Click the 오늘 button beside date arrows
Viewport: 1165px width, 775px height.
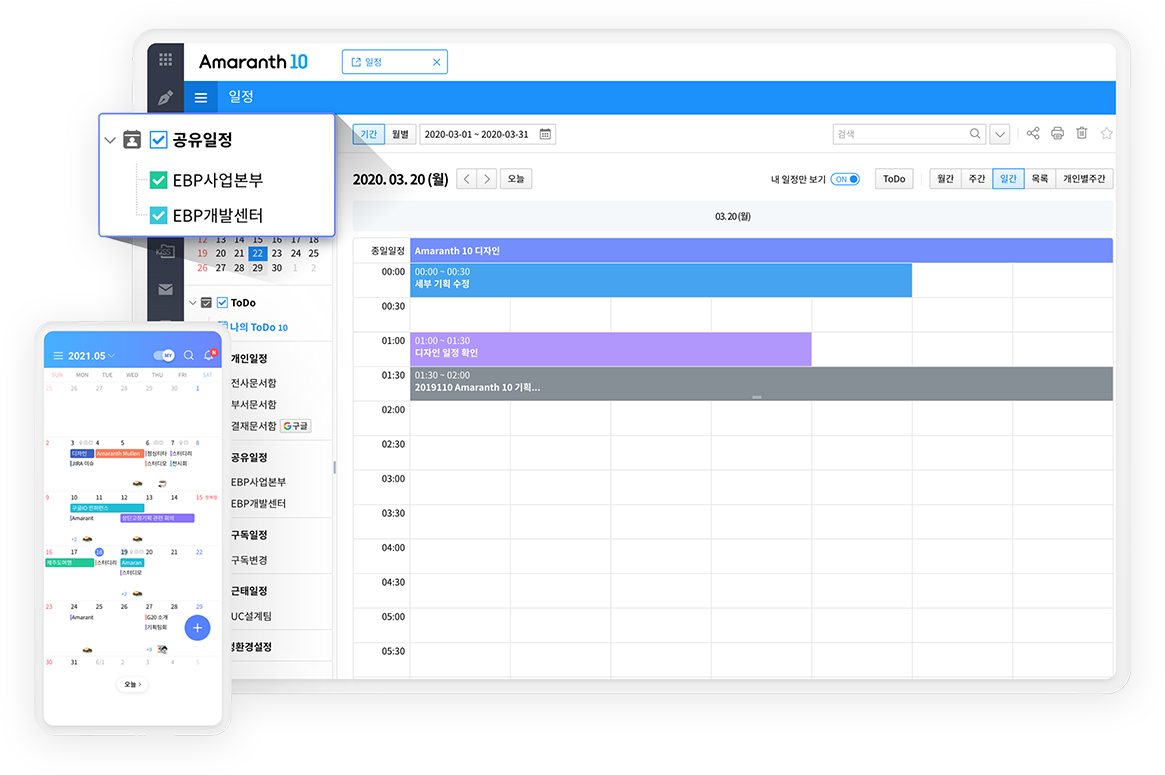coord(516,179)
